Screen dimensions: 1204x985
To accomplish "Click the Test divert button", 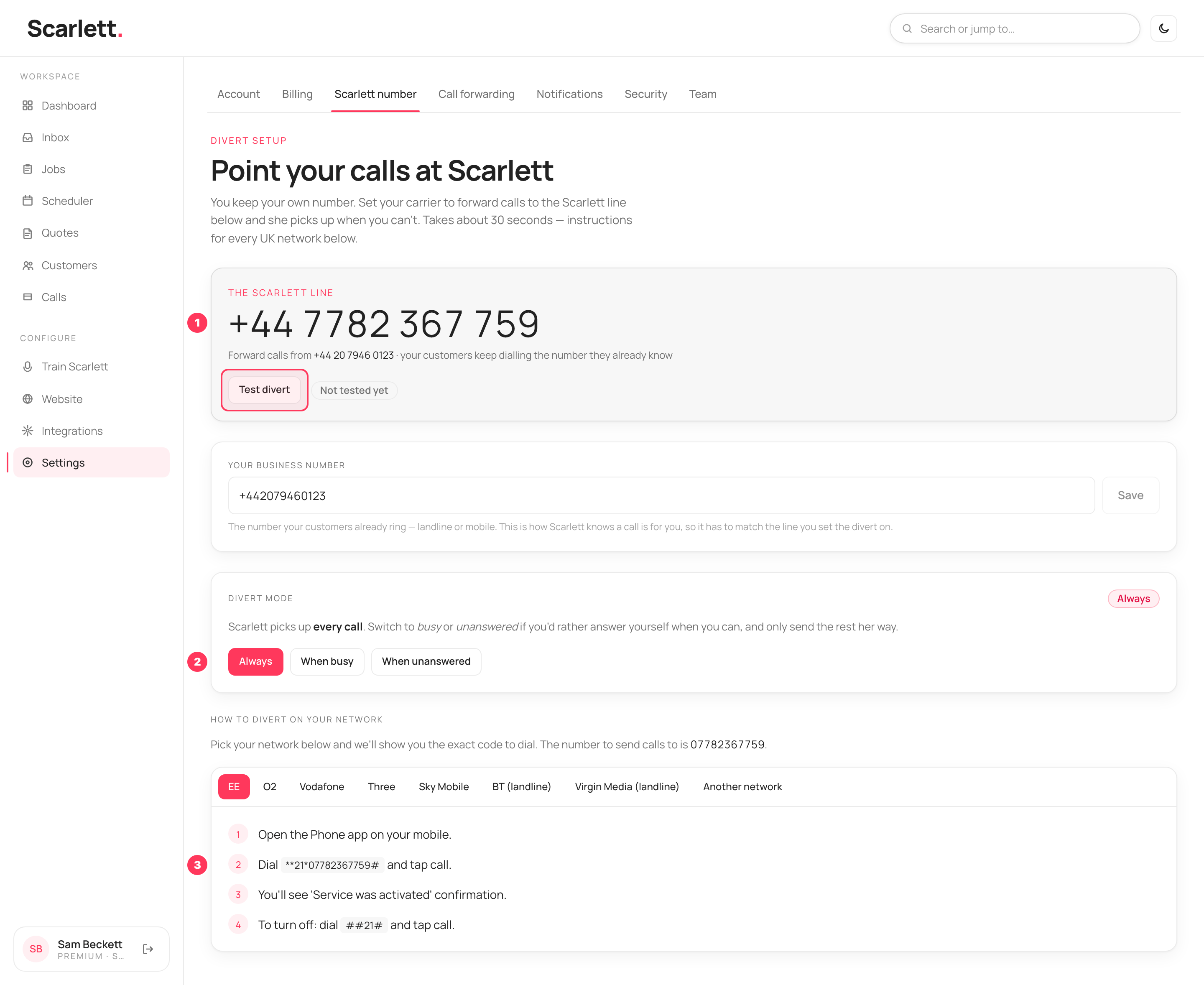I will [x=264, y=390].
